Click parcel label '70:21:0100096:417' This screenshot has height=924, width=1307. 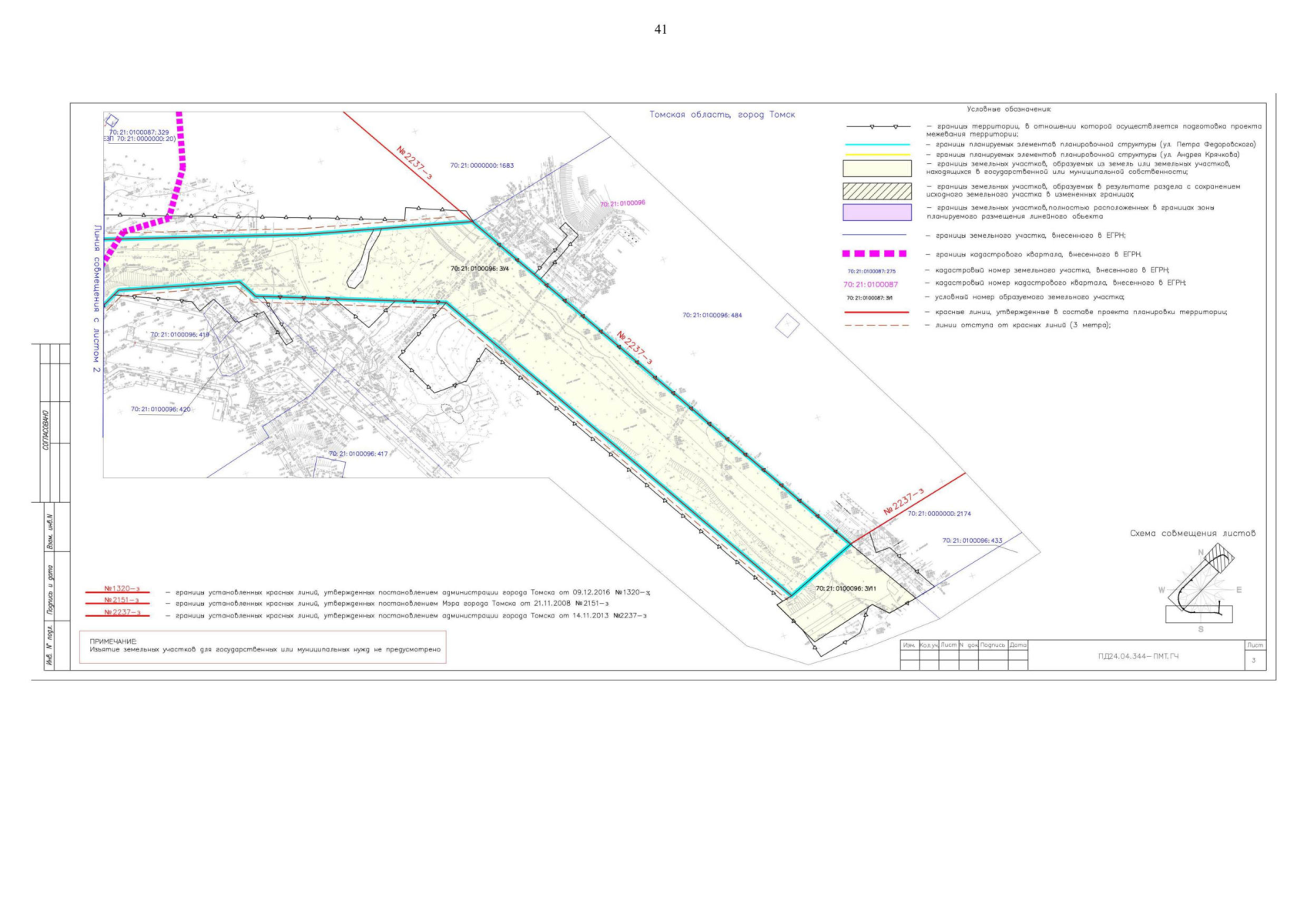point(358,454)
